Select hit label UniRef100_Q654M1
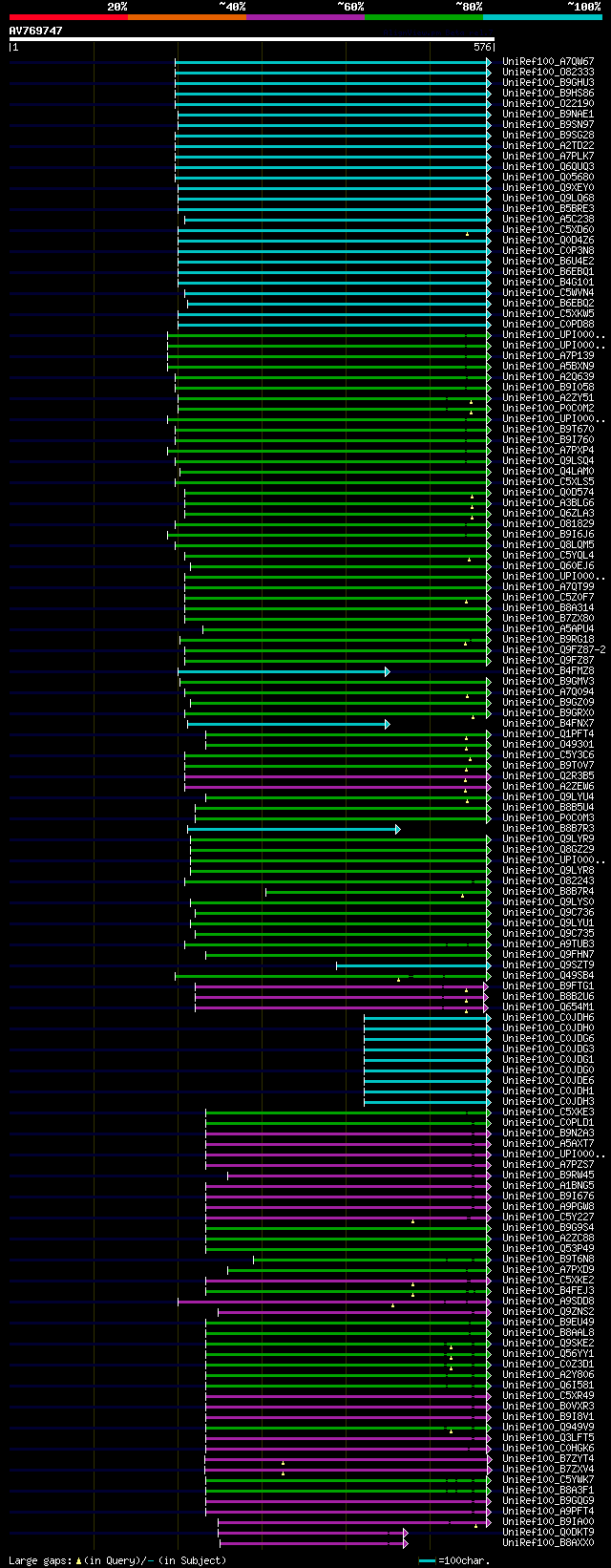 pyautogui.click(x=548, y=1007)
